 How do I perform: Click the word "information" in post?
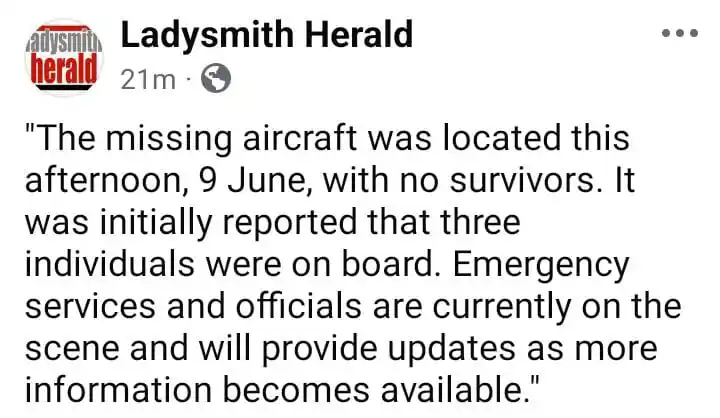tap(118, 391)
